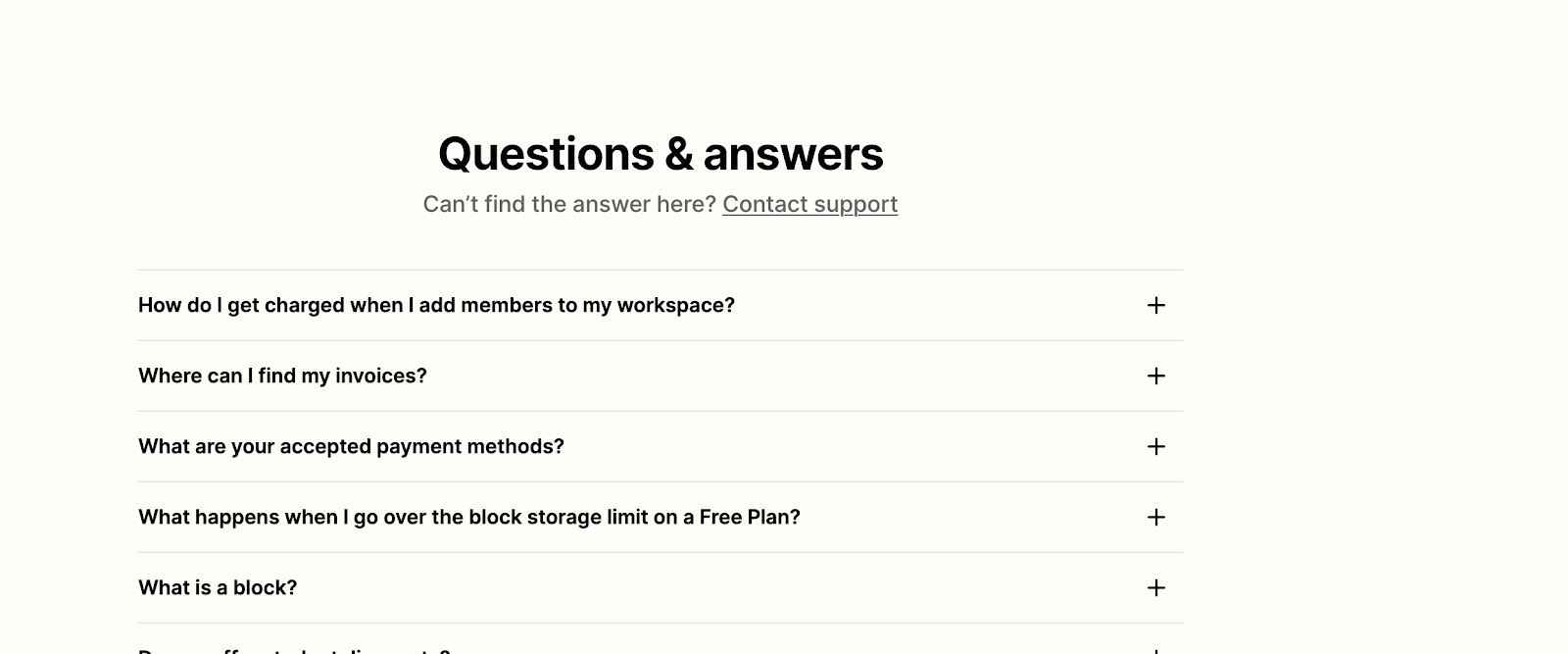Reveal the 'What is a block?' answer
The width and height of the screenshot is (1568, 654).
[218, 588]
